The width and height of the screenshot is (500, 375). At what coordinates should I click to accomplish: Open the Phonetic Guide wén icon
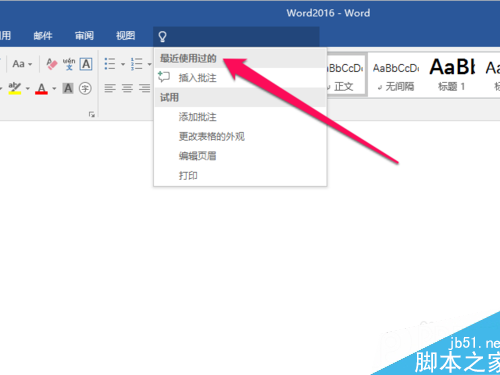click(69, 64)
